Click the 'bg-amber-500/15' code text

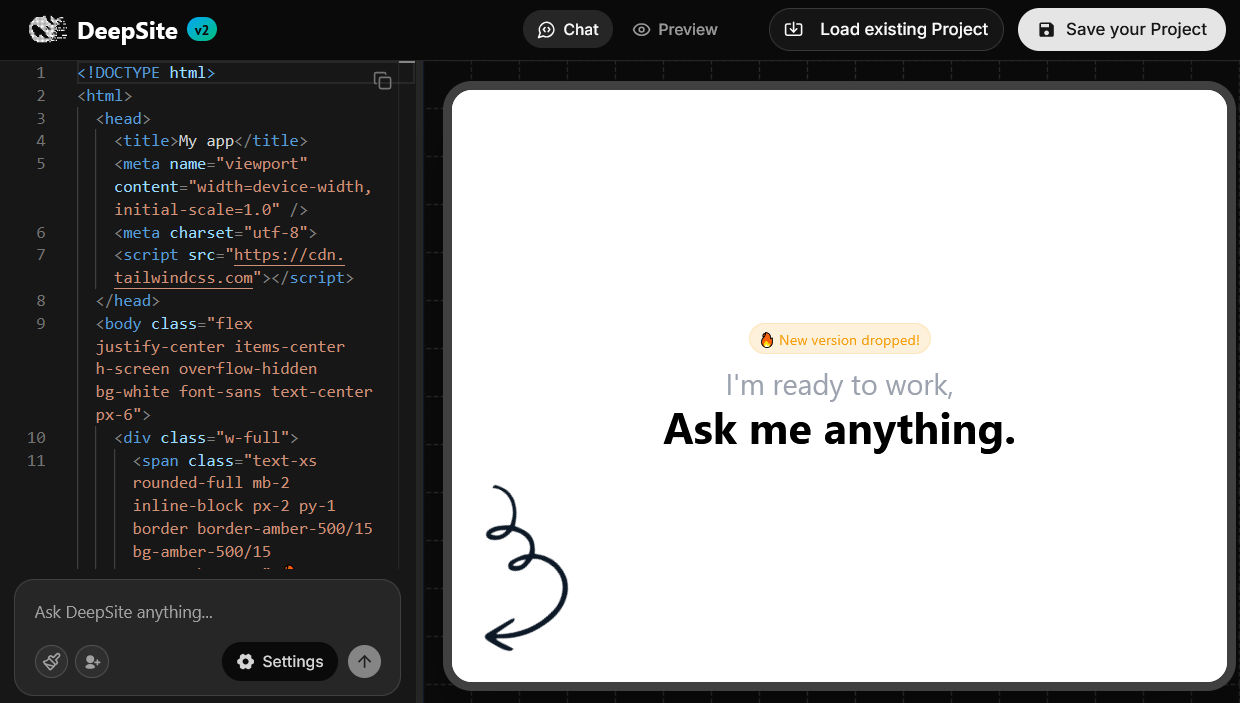201,551
